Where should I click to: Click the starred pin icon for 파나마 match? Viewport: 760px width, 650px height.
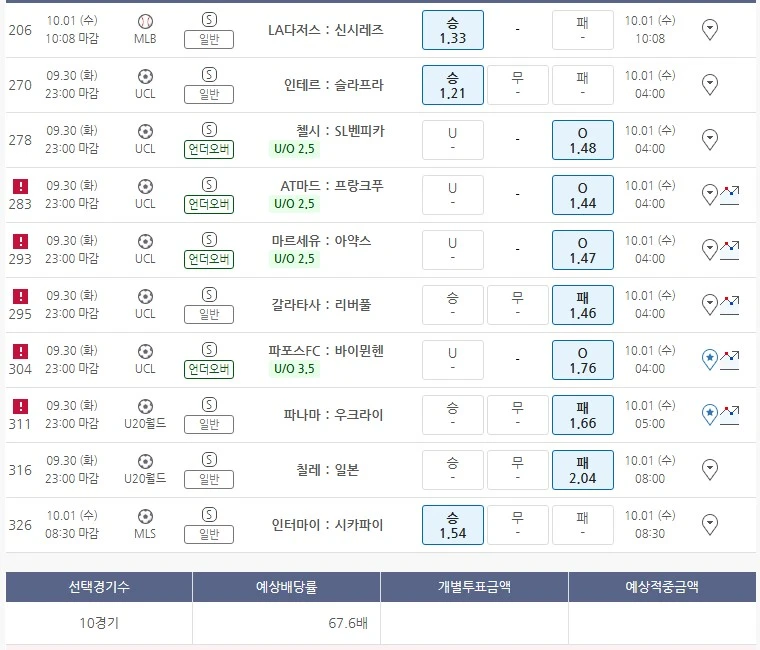[x=710, y=414]
